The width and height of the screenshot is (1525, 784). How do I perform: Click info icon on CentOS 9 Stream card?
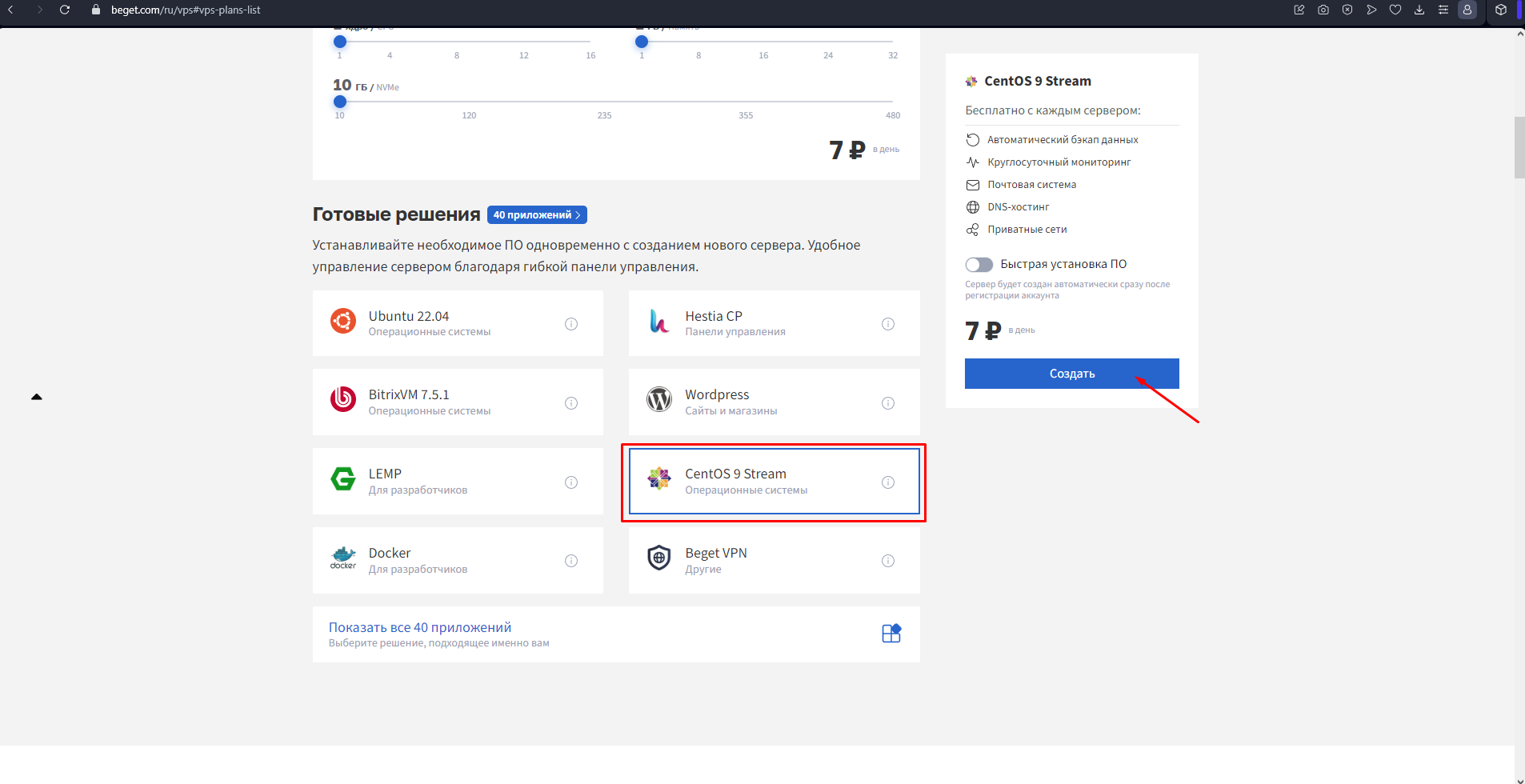[888, 482]
